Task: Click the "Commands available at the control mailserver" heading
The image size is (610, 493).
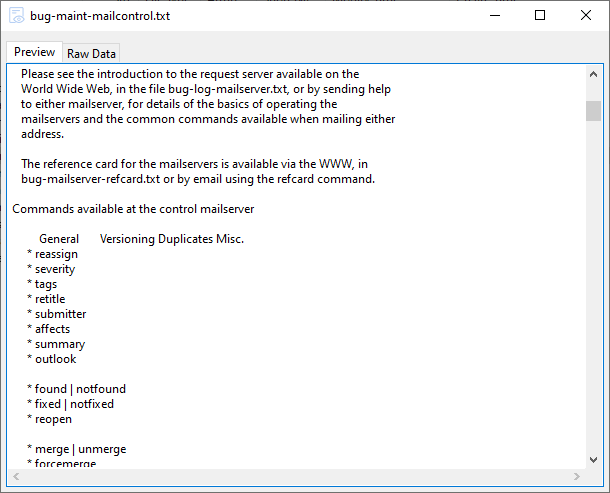Action: [133, 209]
